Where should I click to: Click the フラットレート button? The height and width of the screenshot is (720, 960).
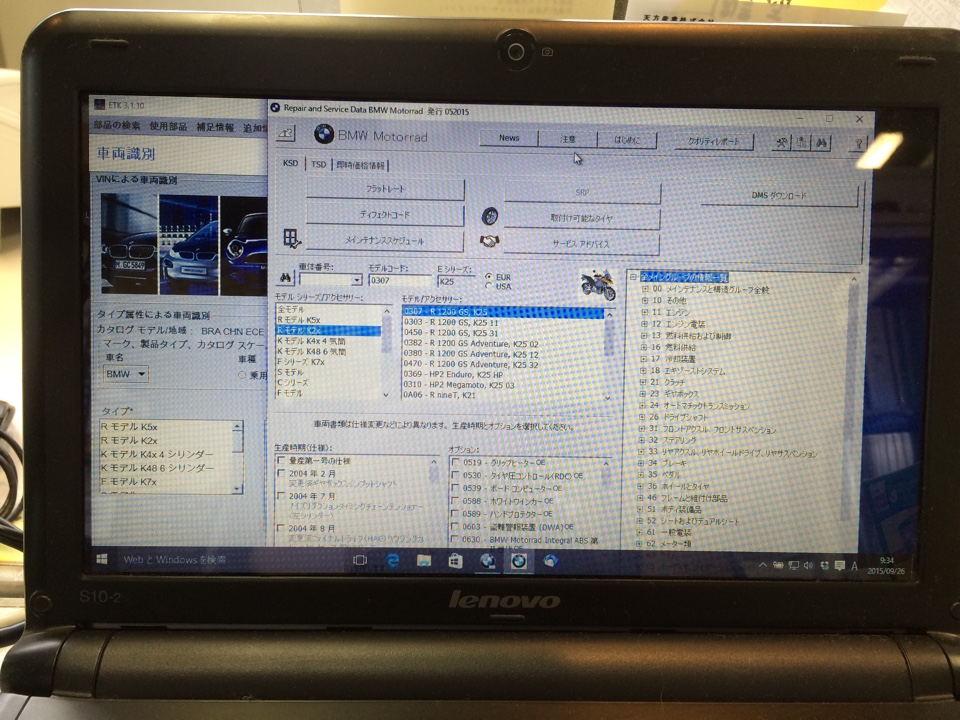pyautogui.click(x=385, y=189)
